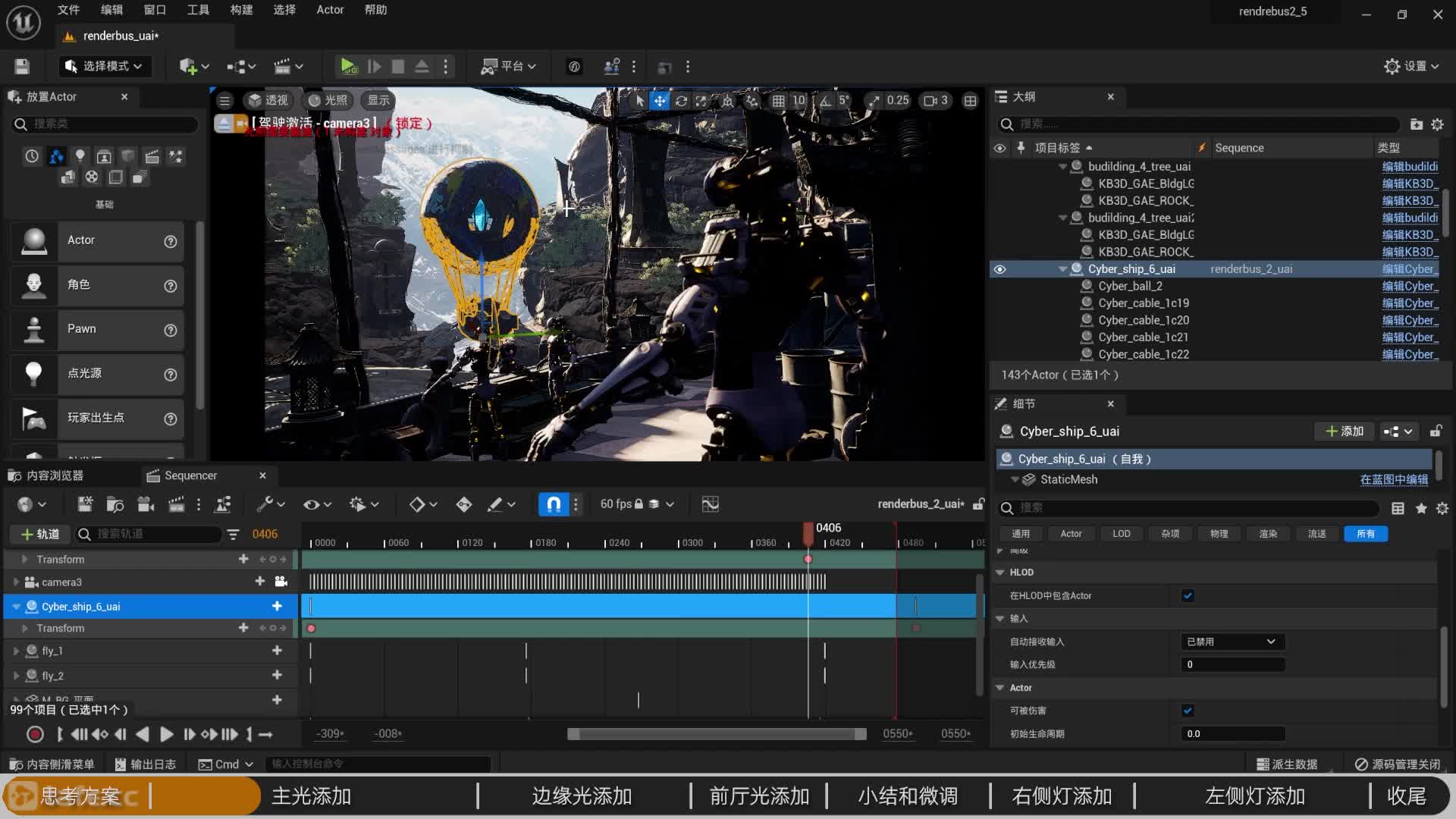Click the save level icon in toolbar
This screenshot has height=819, width=1456.
point(22,67)
